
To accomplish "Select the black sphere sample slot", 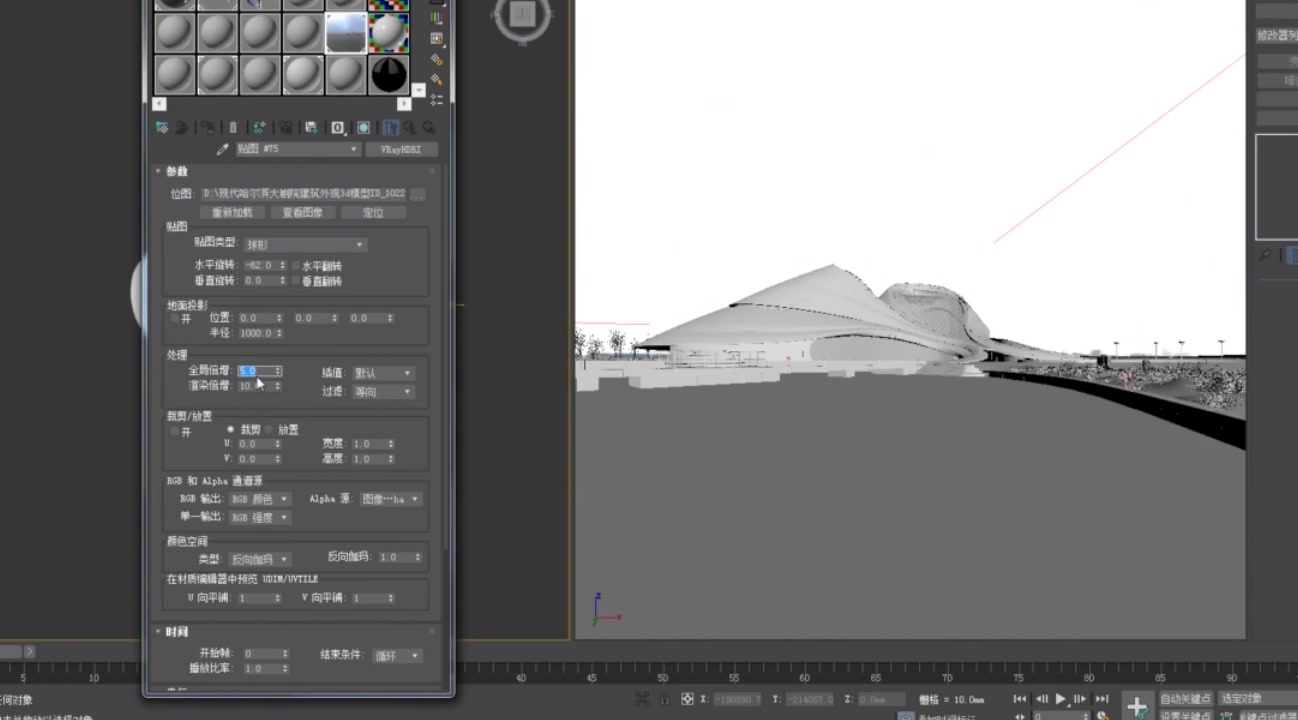I will coord(388,74).
